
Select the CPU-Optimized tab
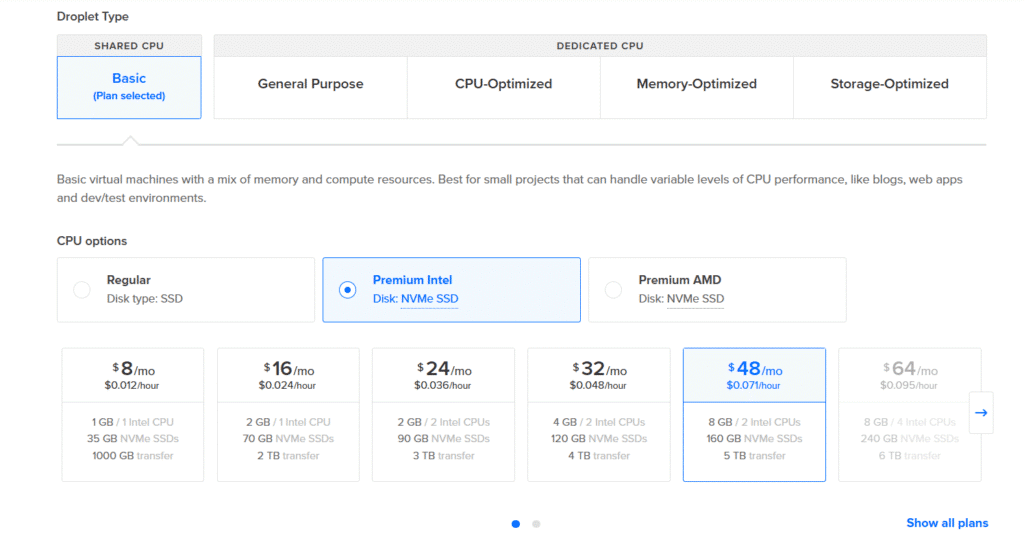coord(504,84)
